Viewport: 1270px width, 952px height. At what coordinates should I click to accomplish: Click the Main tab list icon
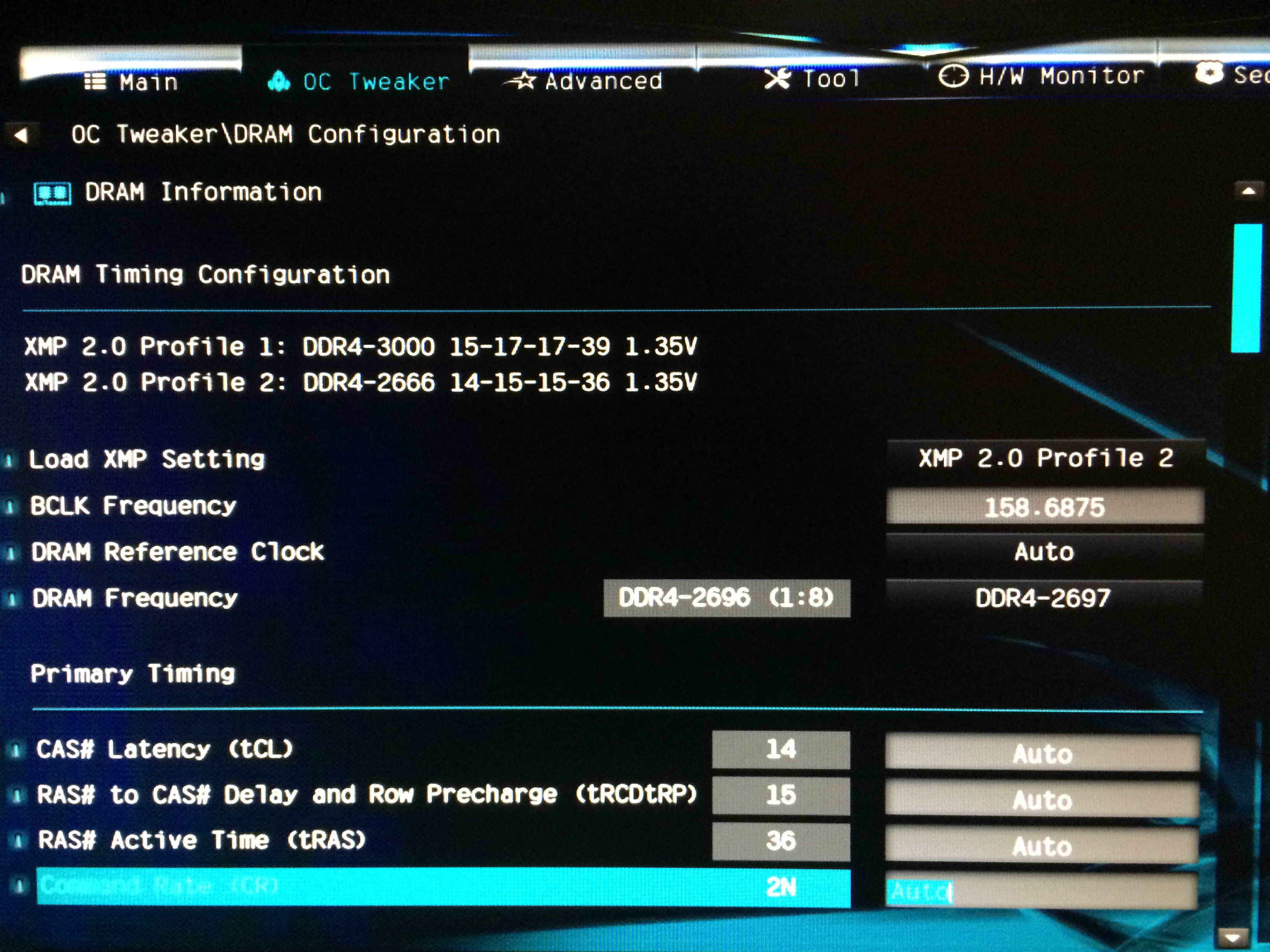[x=95, y=82]
